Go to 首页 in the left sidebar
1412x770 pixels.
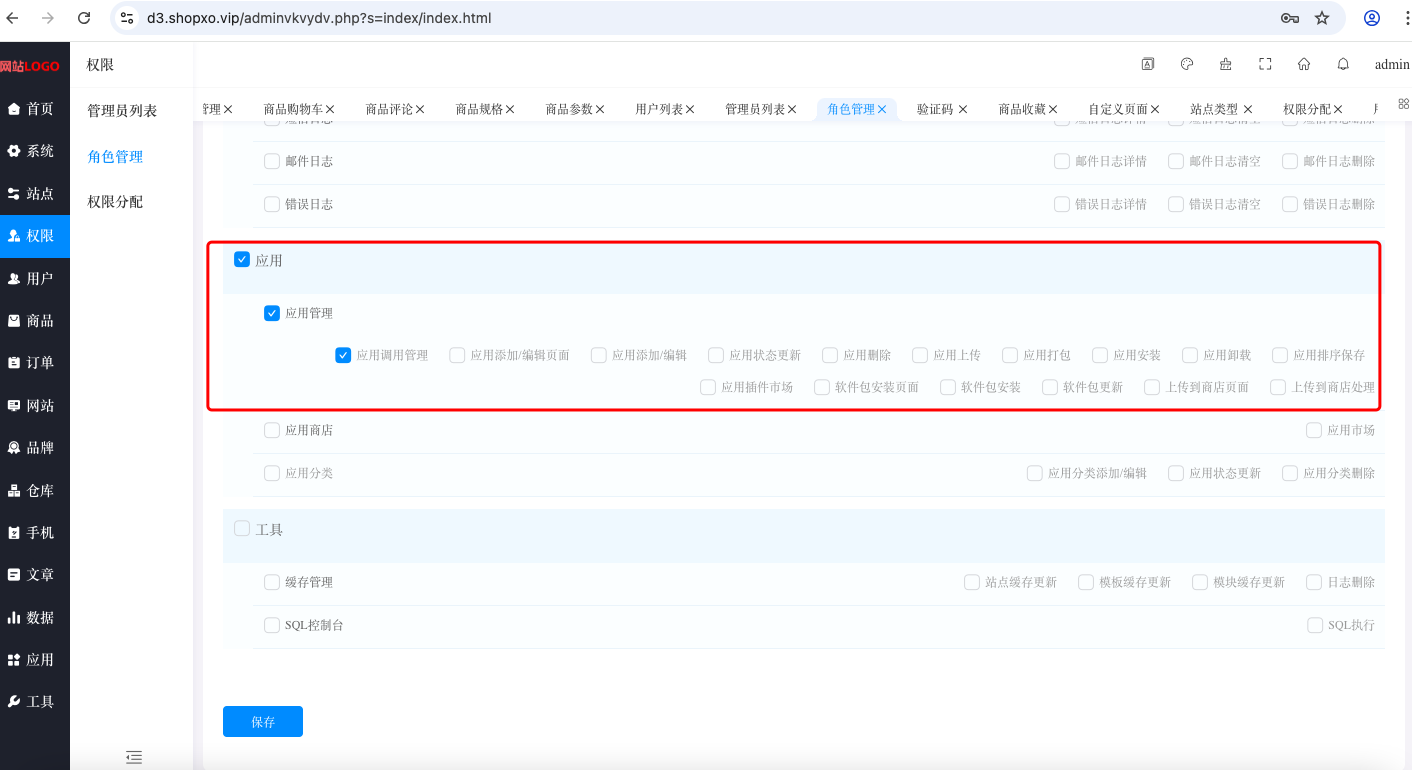click(35, 109)
